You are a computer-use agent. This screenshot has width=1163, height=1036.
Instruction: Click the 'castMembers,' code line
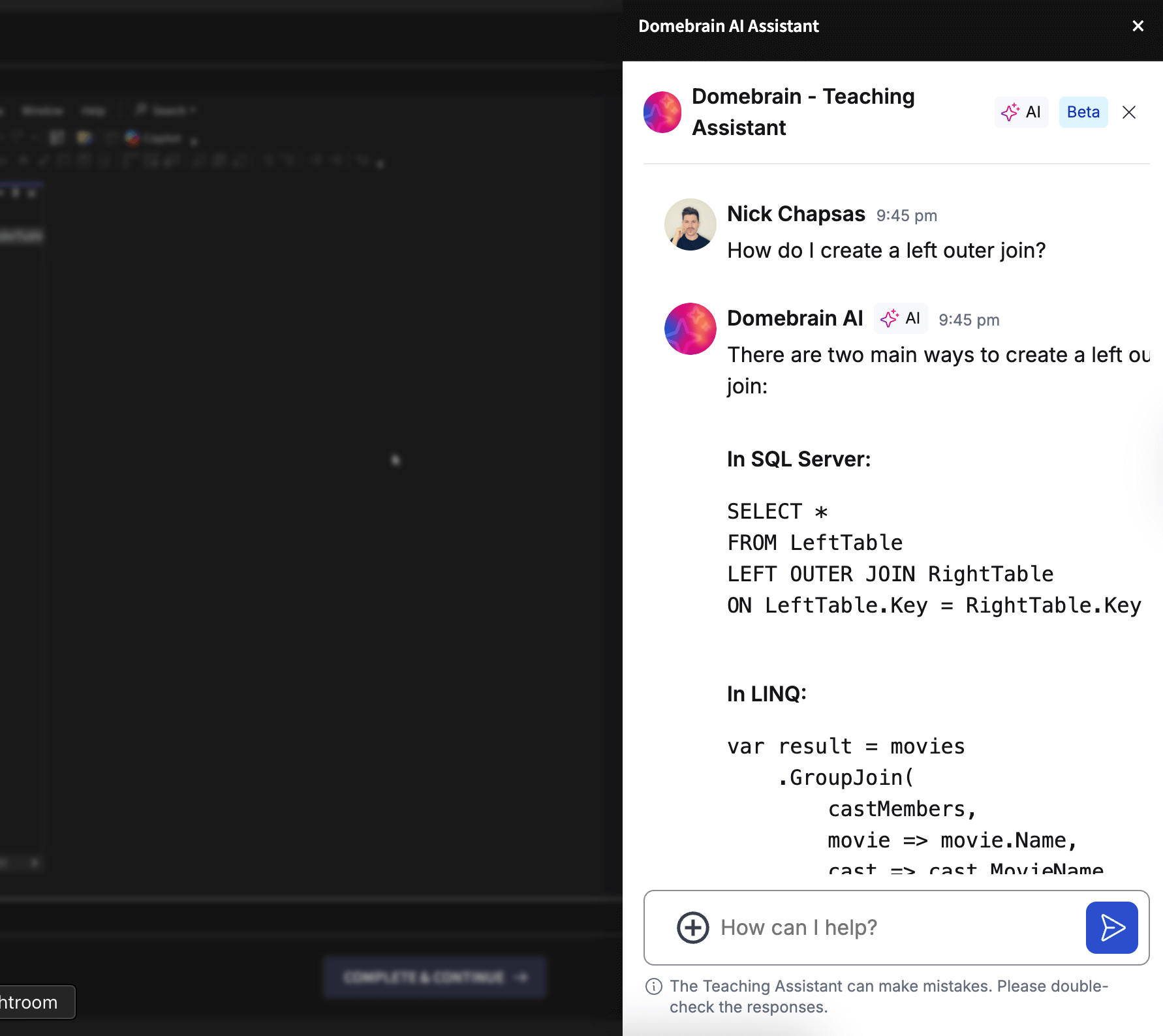click(x=903, y=809)
